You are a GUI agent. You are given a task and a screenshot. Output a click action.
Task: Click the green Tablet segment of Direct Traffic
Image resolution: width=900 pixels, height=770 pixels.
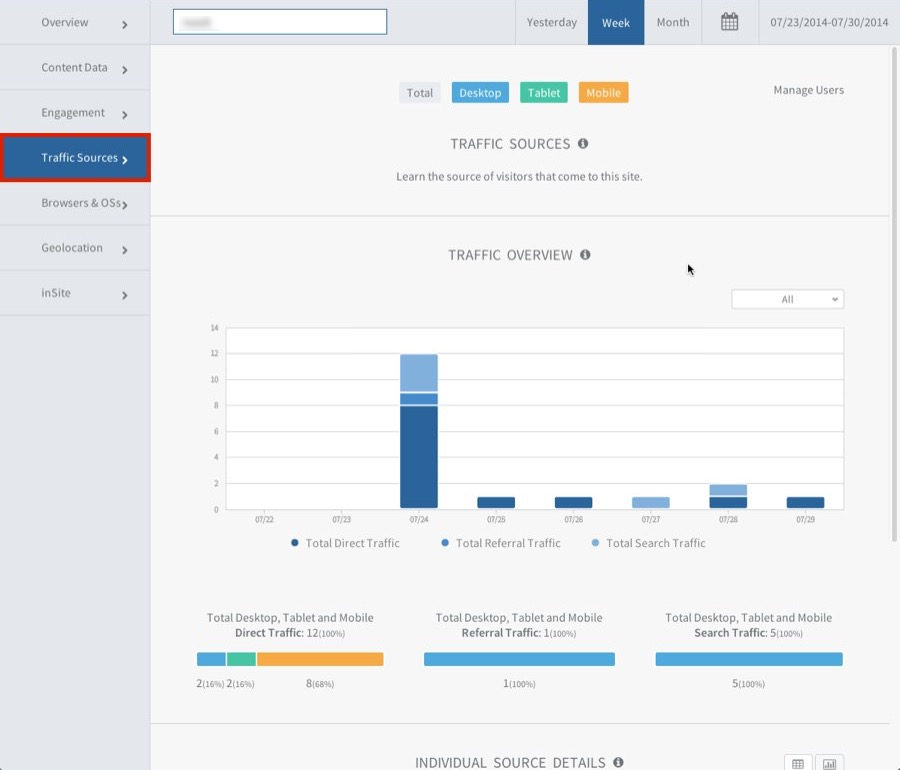(x=241, y=659)
